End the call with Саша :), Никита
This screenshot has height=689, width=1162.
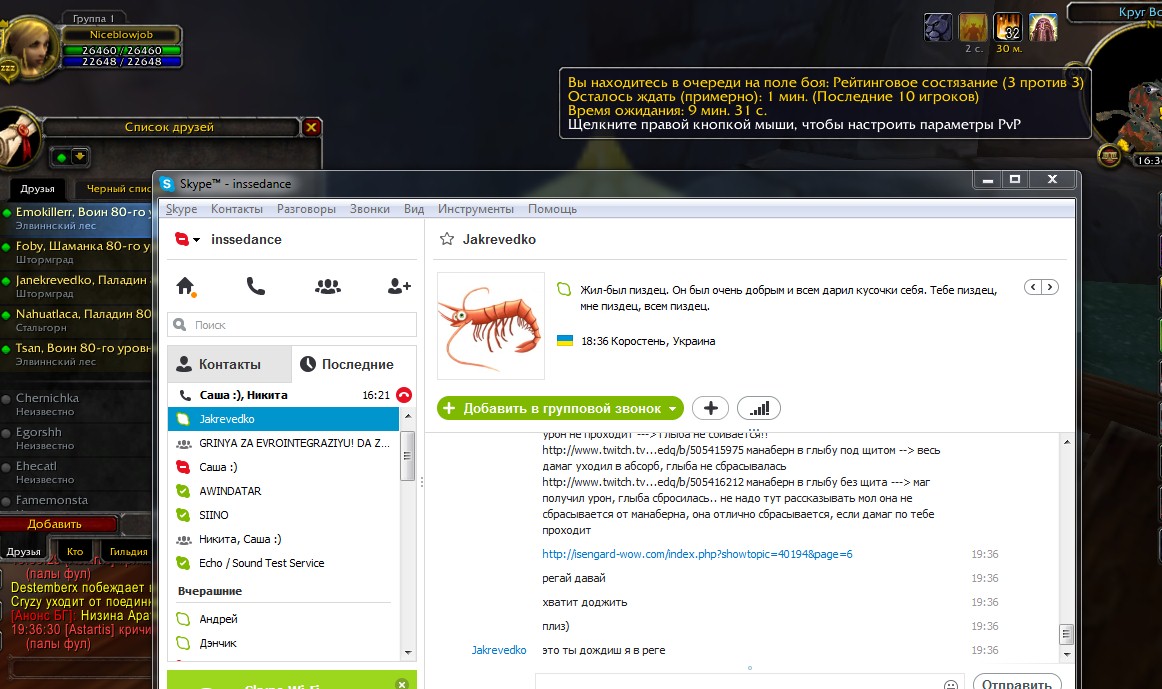pyautogui.click(x=404, y=395)
